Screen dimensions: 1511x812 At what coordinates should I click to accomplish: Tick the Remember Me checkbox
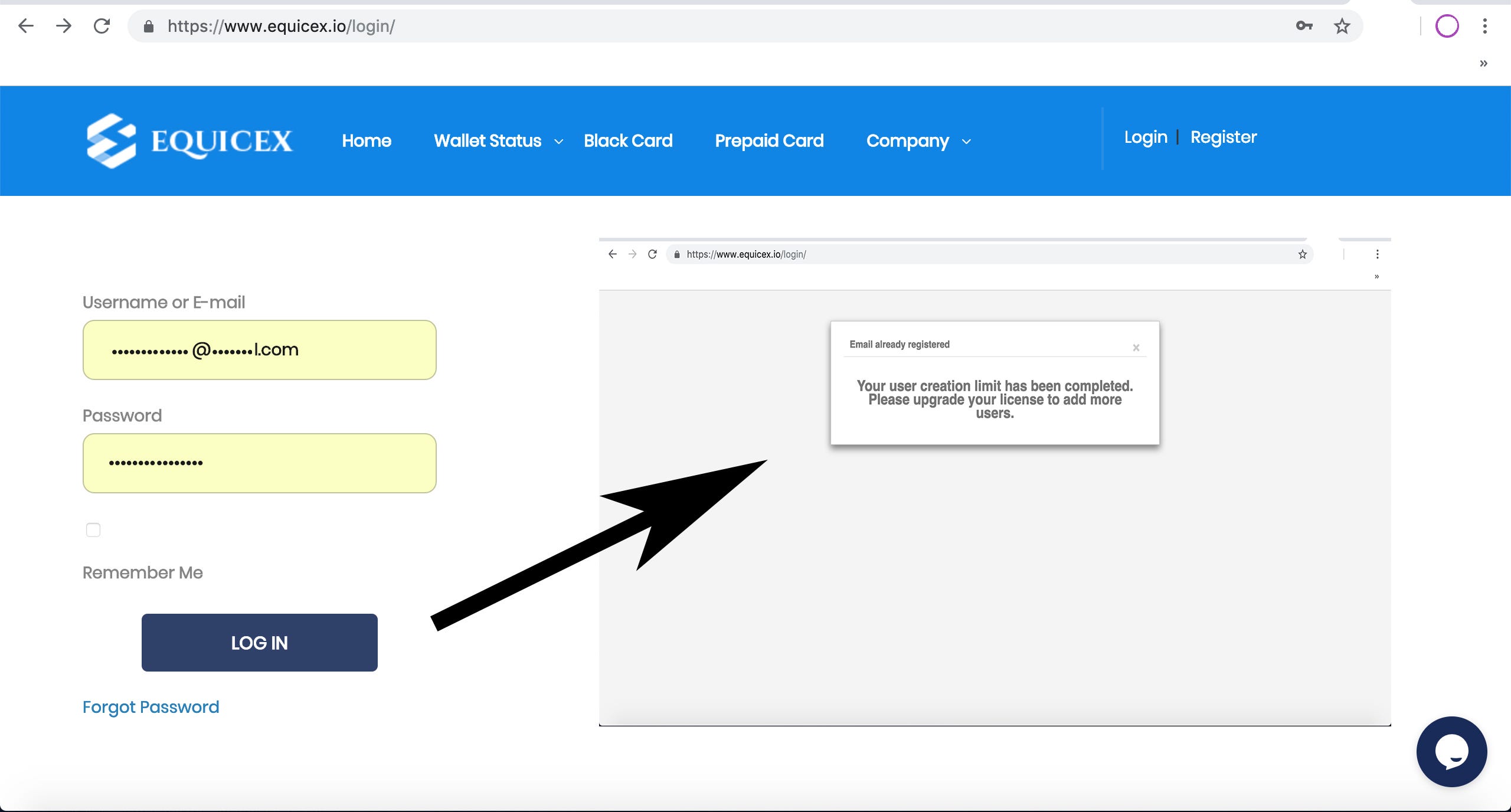pyautogui.click(x=93, y=530)
